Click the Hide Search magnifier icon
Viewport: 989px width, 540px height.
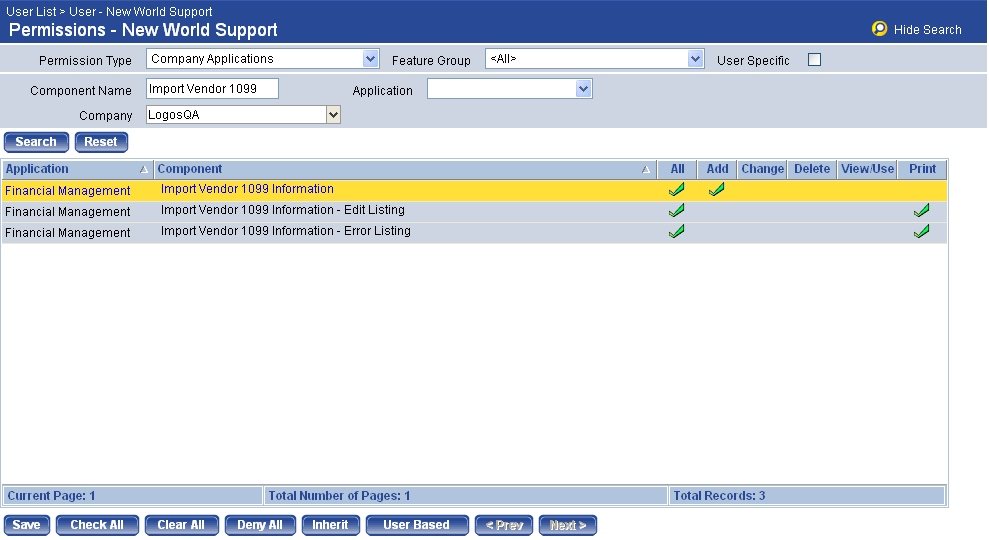coord(879,29)
